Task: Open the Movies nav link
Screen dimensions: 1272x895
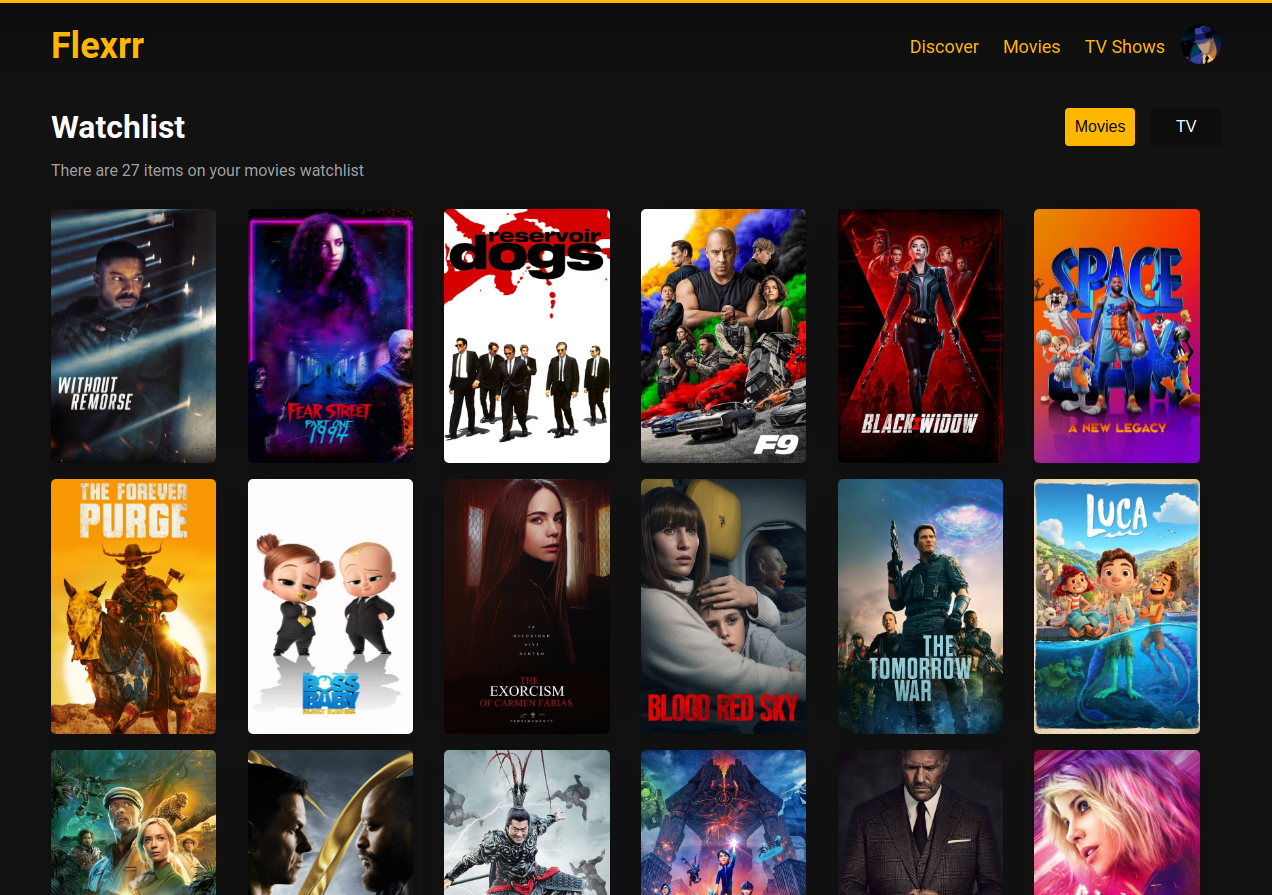Action: pos(1031,47)
